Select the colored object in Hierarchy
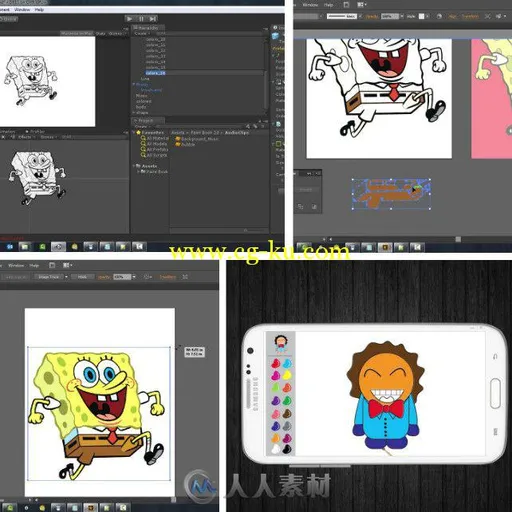The height and width of the screenshot is (512, 512). click(144, 101)
